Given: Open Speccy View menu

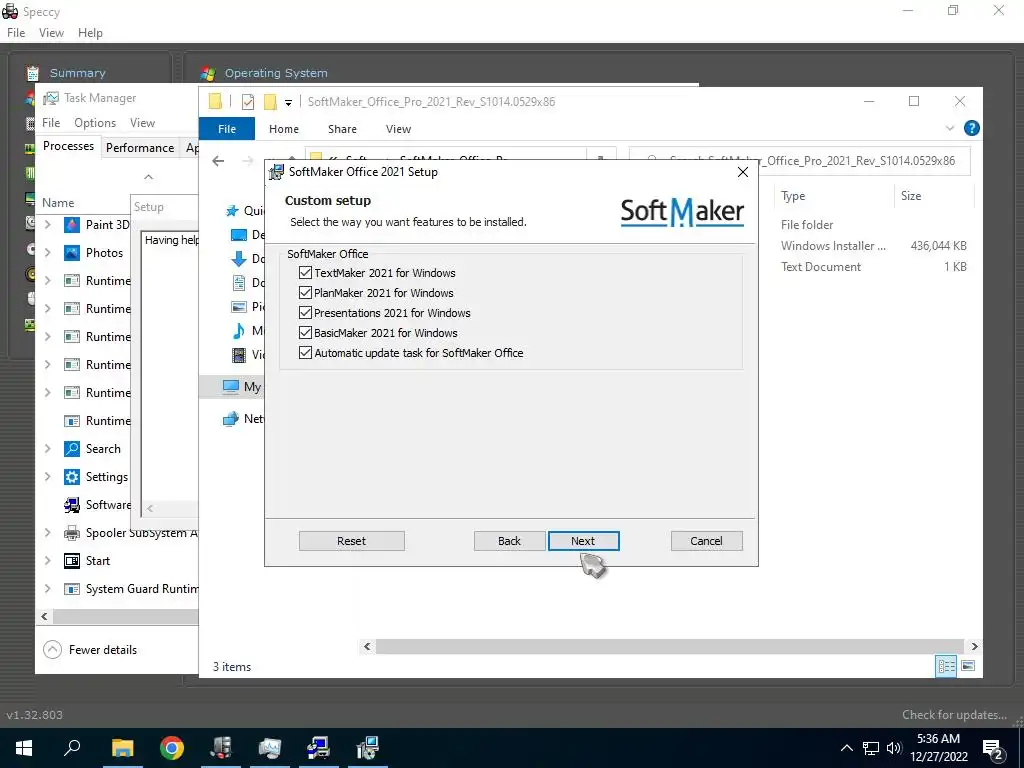Looking at the screenshot, I should [x=51, y=33].
